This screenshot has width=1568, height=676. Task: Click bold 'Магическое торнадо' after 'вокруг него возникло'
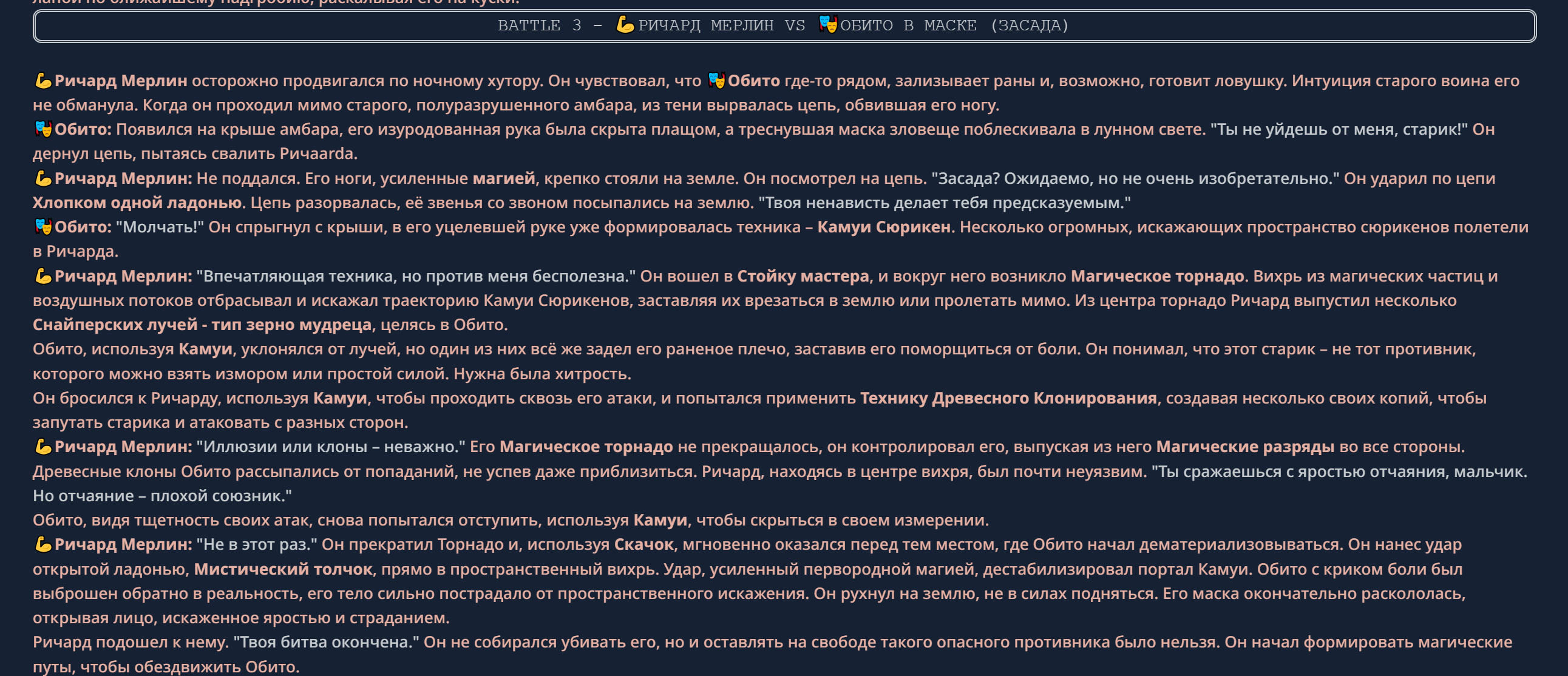coord(1157,275)
